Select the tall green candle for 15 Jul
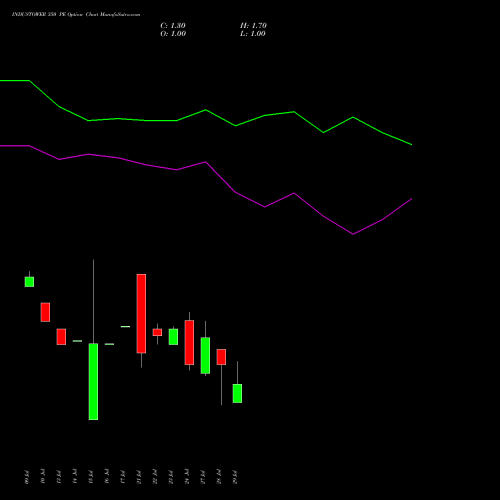 click(93, 381)
